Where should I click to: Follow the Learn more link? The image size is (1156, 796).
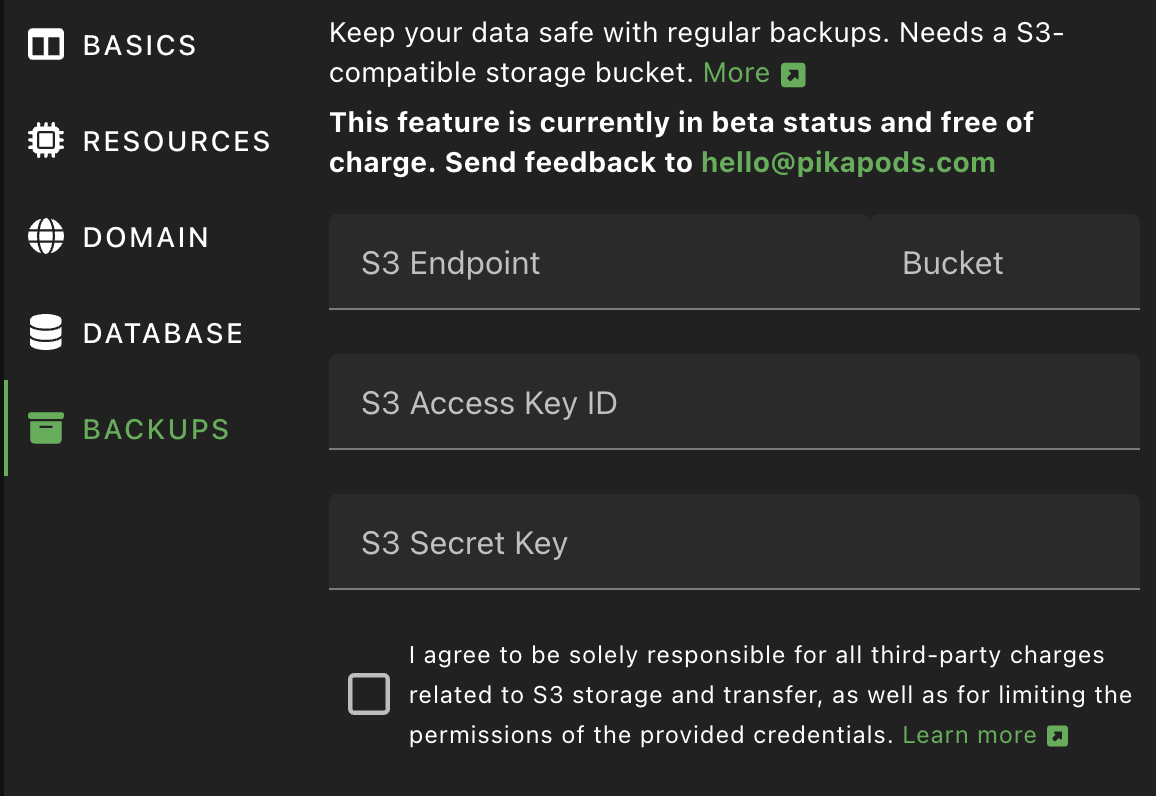tap(969, 735)
